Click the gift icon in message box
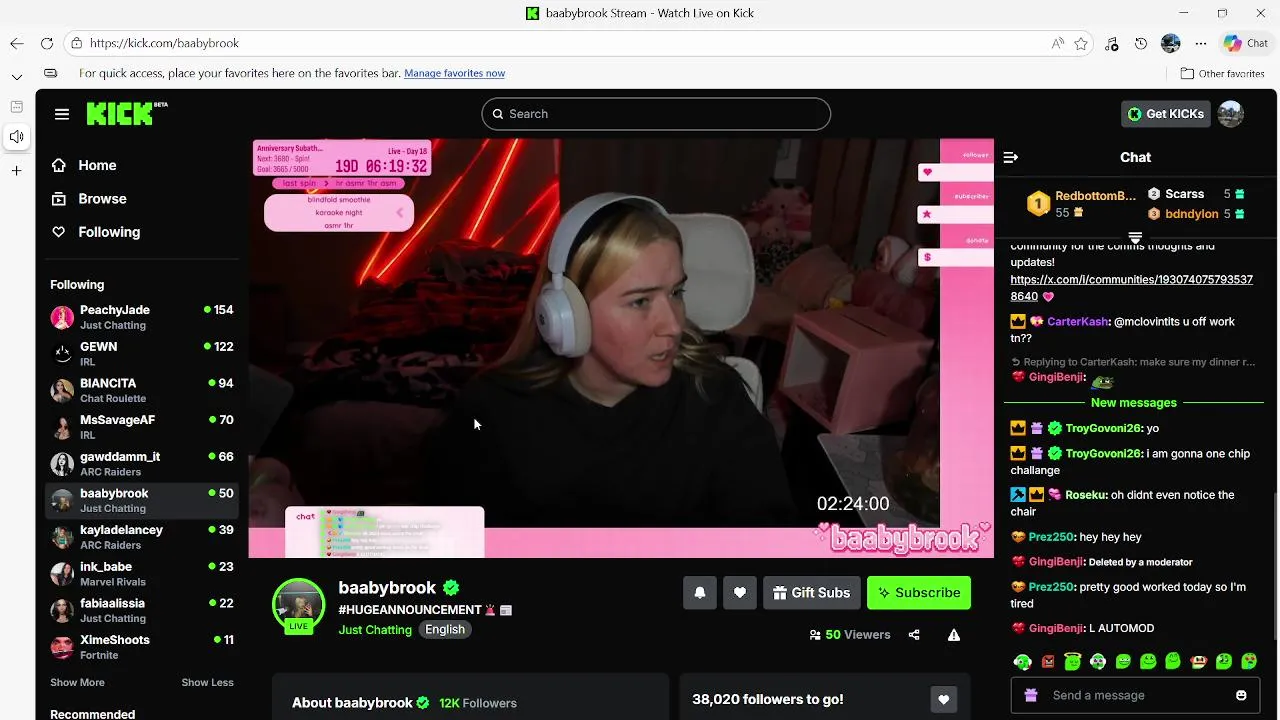Viewport: 1280px width, 720px height. coord(1031,695)
